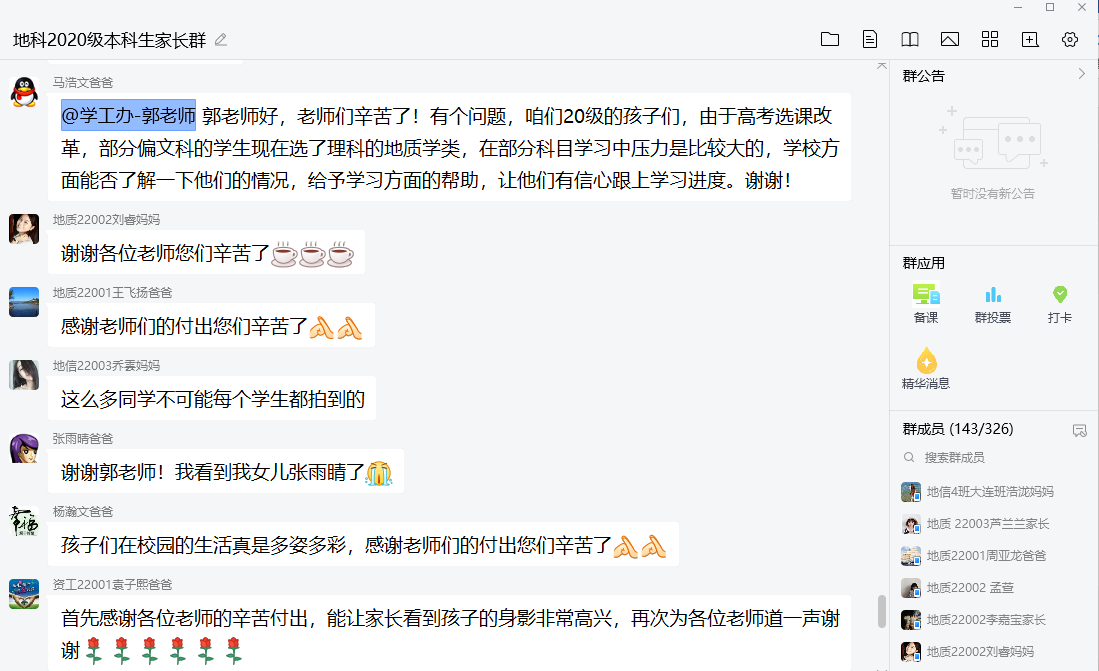Click the chat scrollbar thumb
Image resolution: width=1099 pixels, height=671 pixels.
click(882, 611)
